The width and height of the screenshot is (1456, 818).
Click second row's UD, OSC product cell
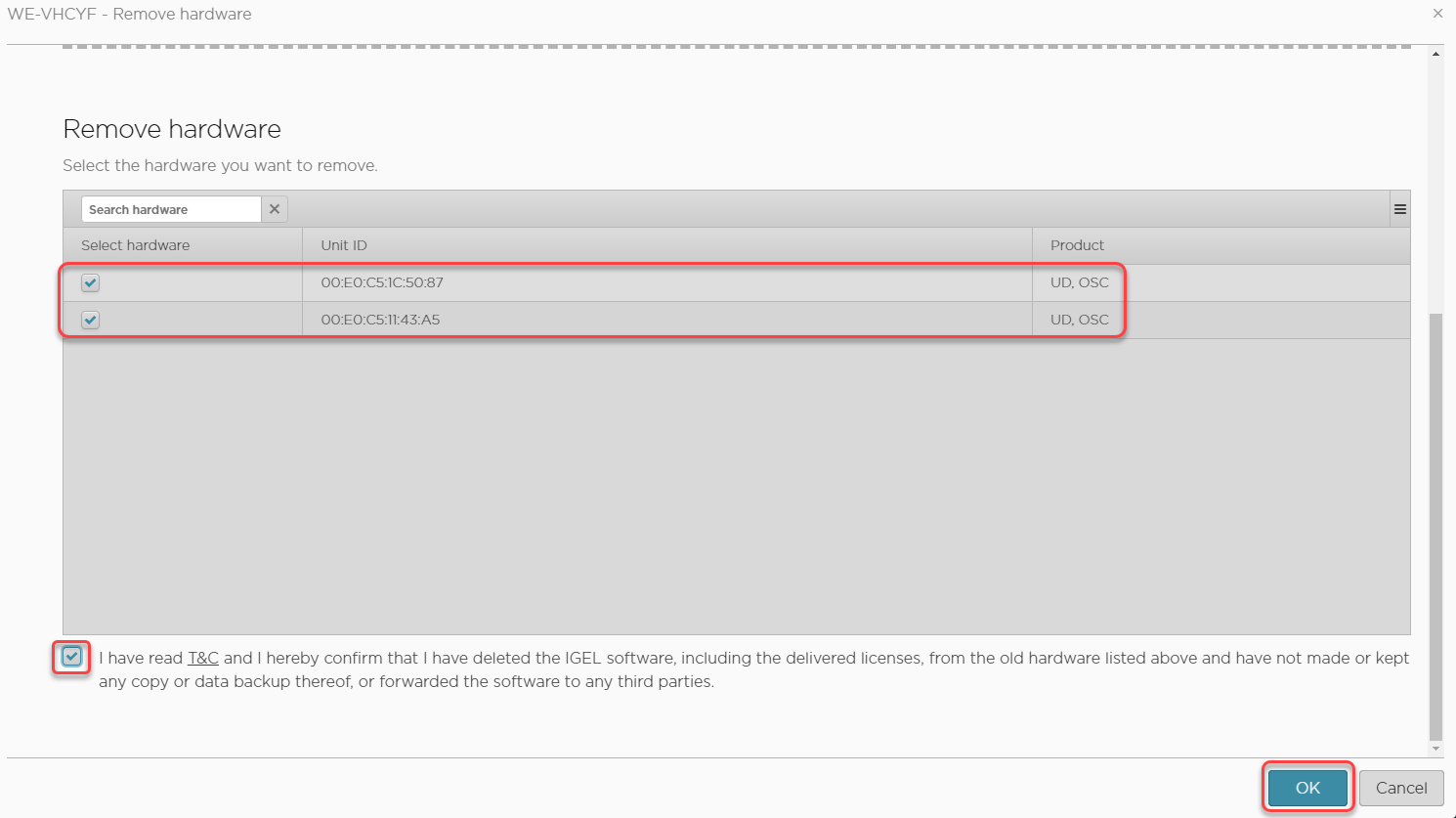[x=1079, y=320]
